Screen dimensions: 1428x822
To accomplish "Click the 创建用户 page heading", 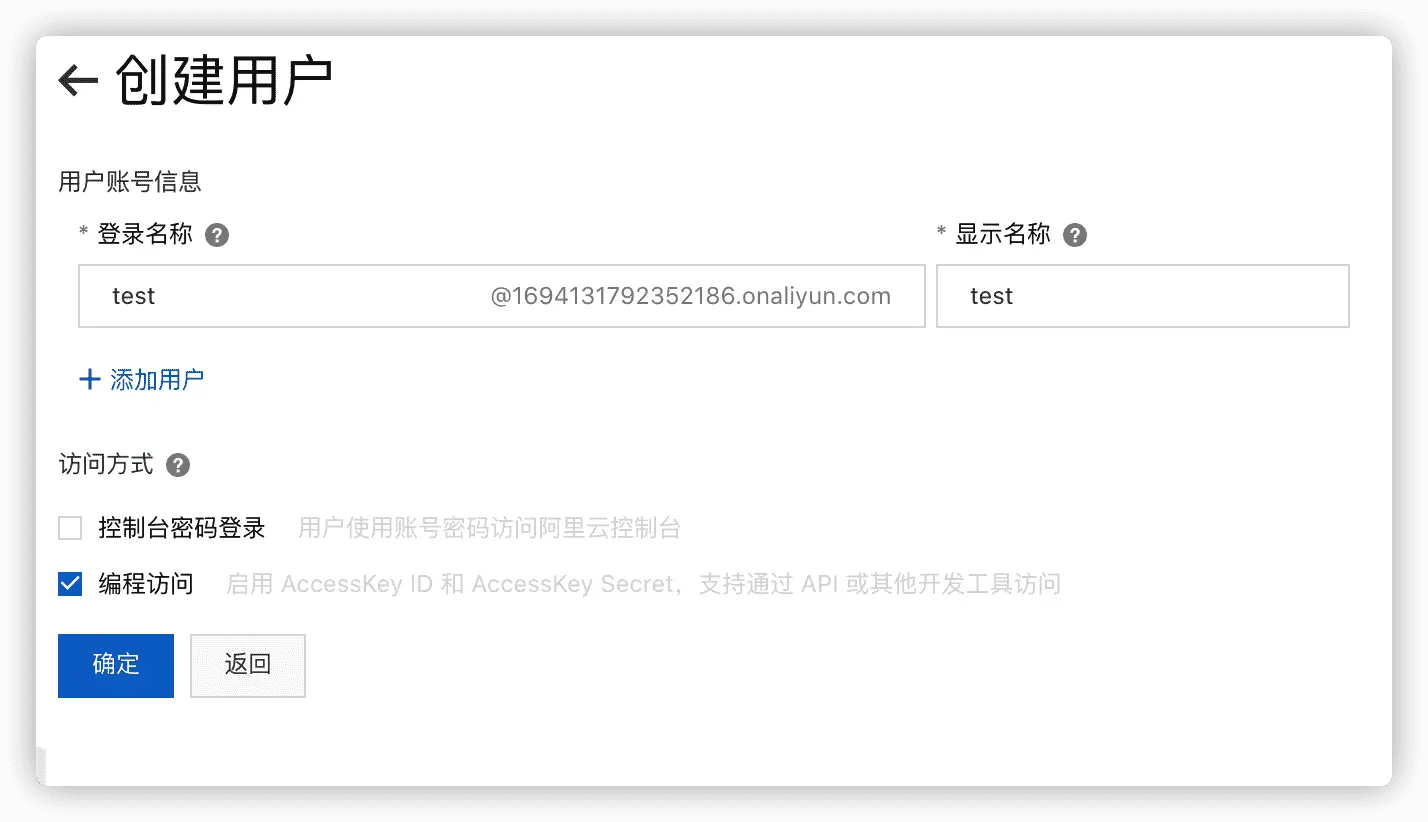I will click(224, 80).
